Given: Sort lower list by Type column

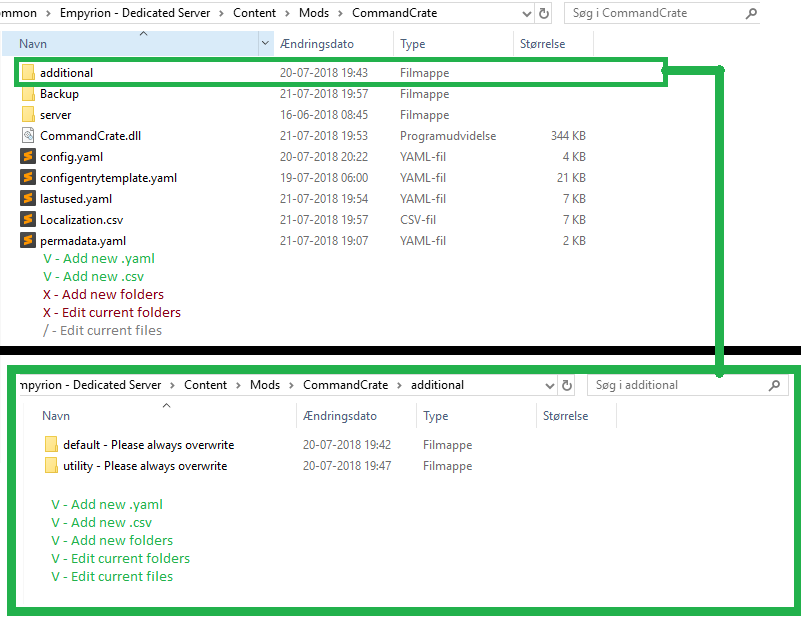Looking at the screenshot, I should tap(476, 416).
